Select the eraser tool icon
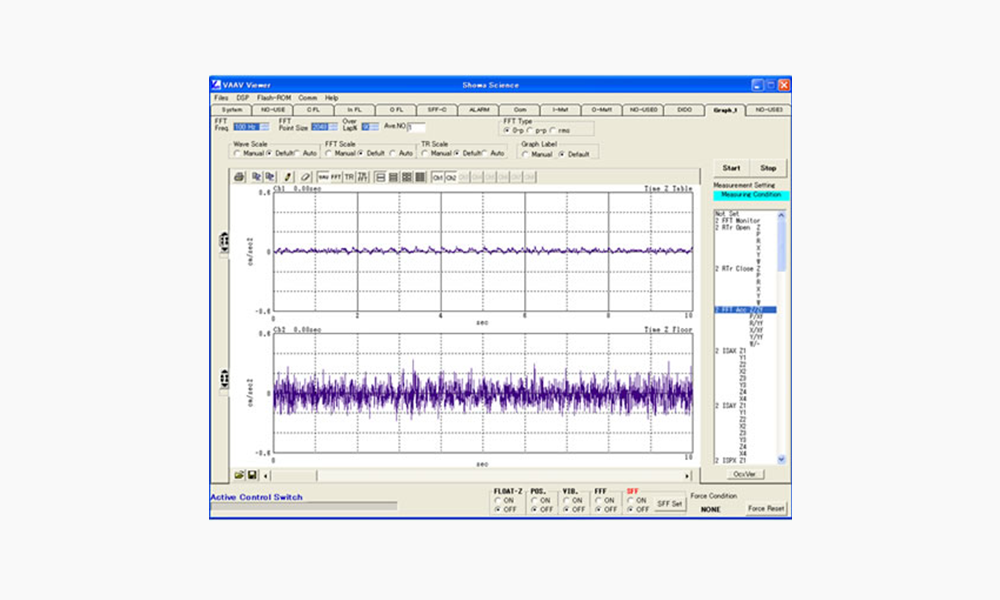Screen dimensions: 1000x600 coord(306,177)
